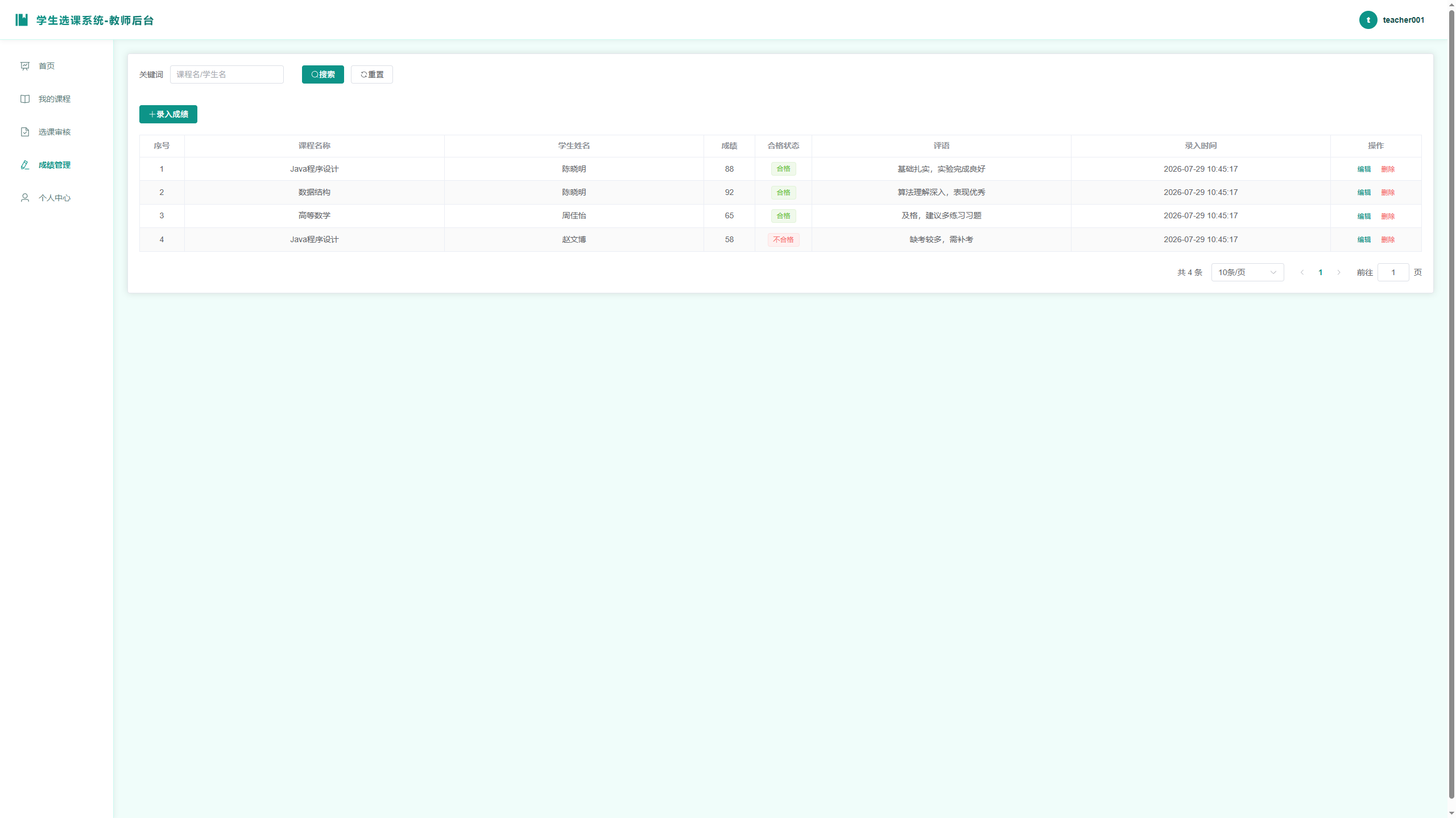Open 首页 in sidebar menu
Image resolution: width=1456 pixels, height=818 pixels.
point(57,66)
